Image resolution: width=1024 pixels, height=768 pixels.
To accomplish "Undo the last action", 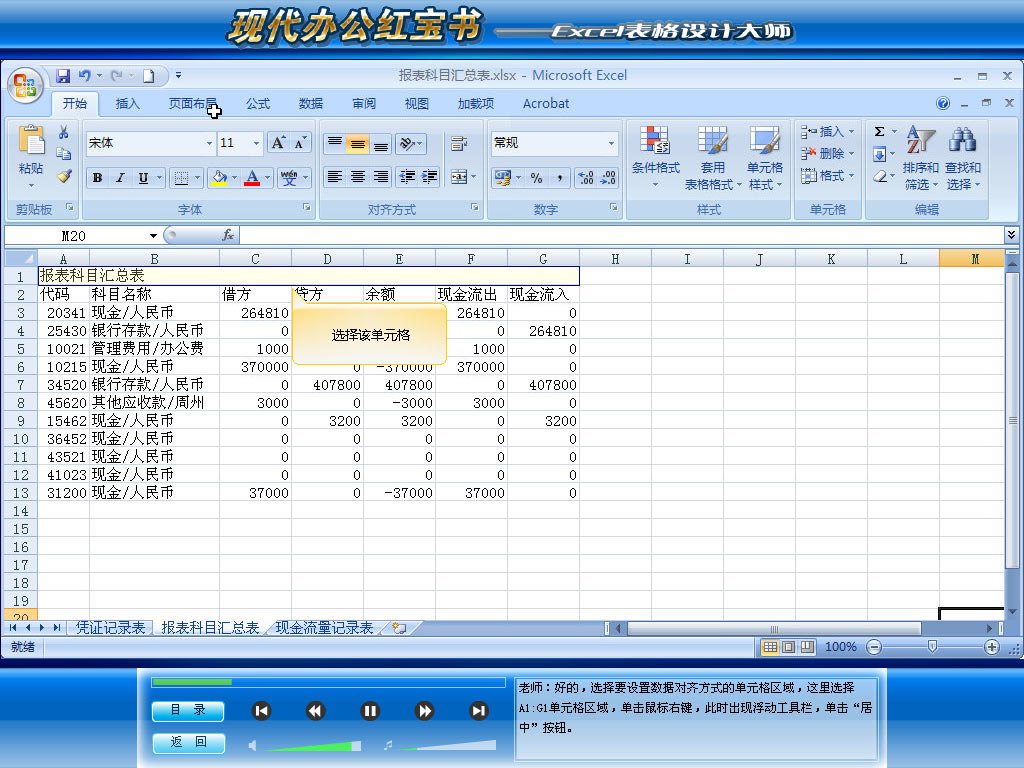I will [x=85, y=76].
